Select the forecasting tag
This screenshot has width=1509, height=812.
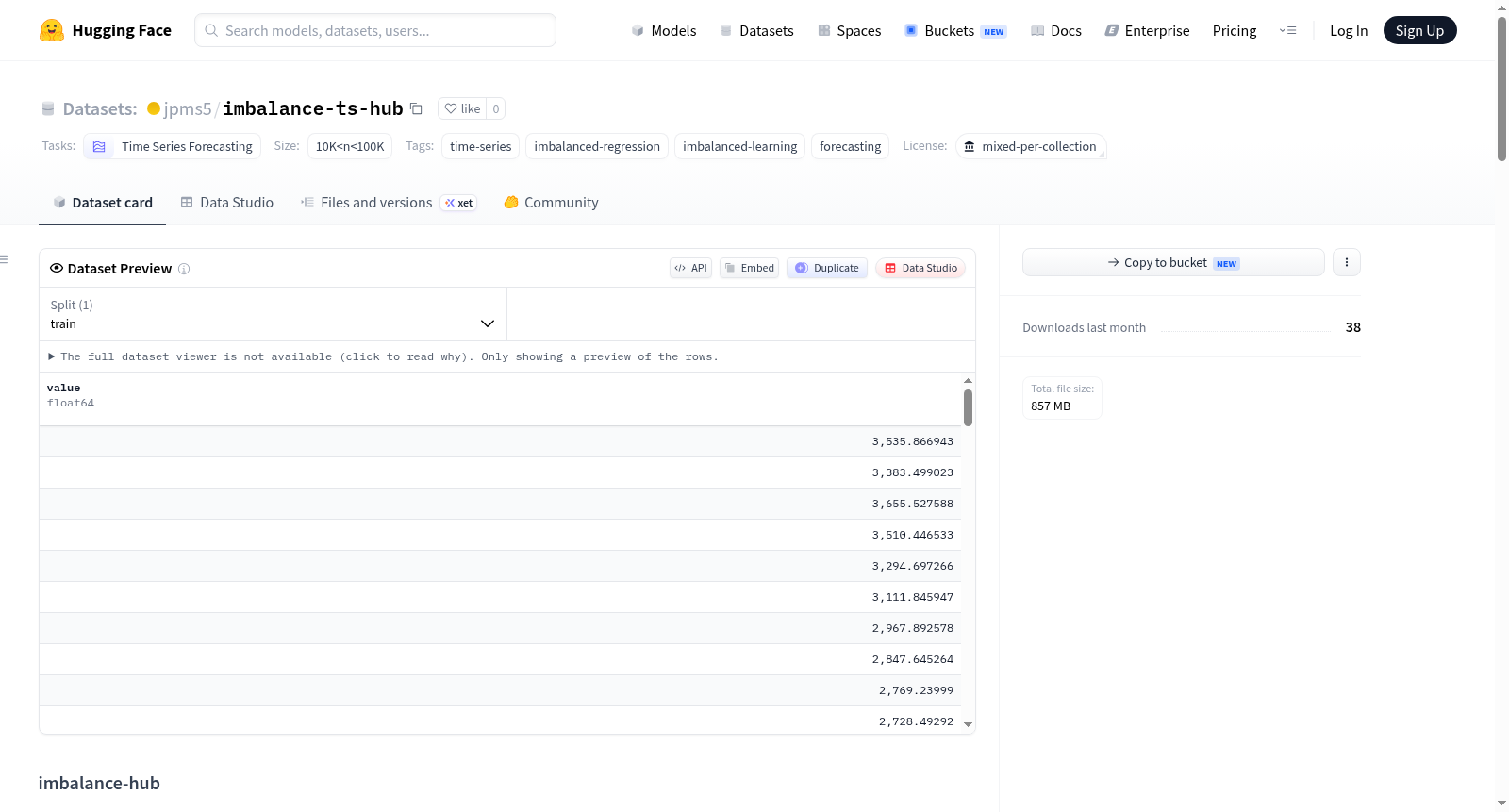click(x=851, y=146)
